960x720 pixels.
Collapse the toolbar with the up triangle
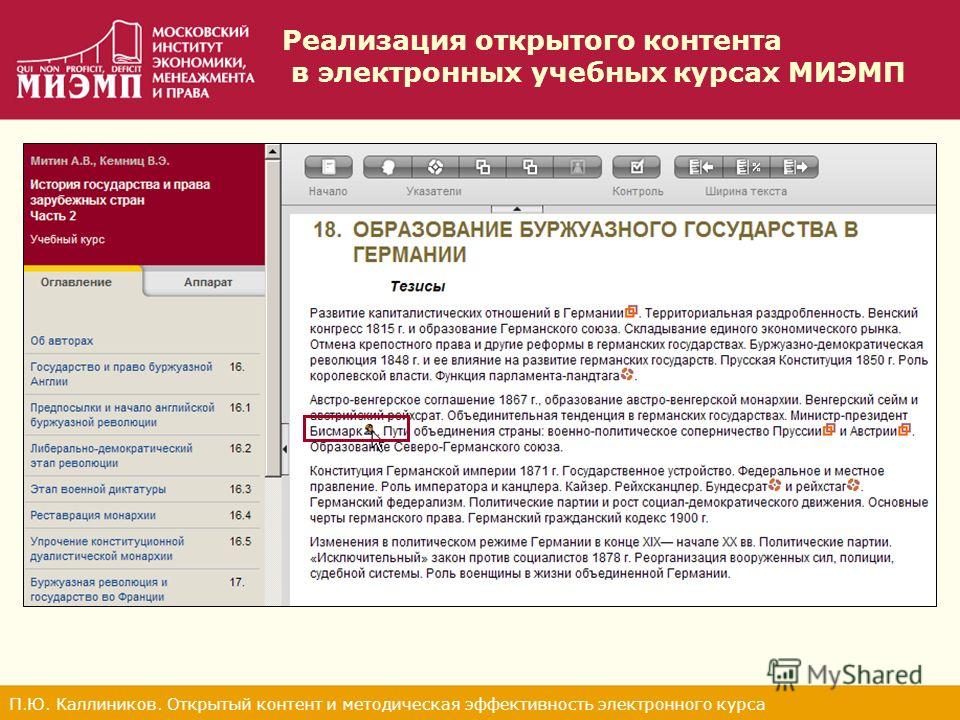coord(517,209)
